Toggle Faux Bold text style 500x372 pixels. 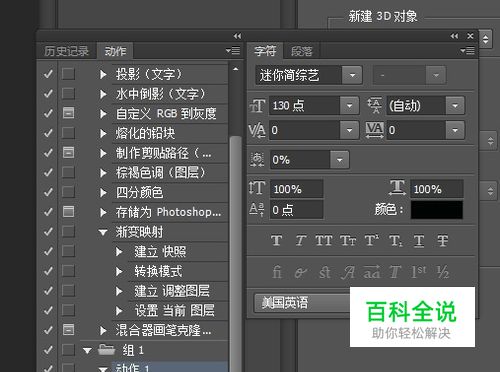tap(276, 240)
